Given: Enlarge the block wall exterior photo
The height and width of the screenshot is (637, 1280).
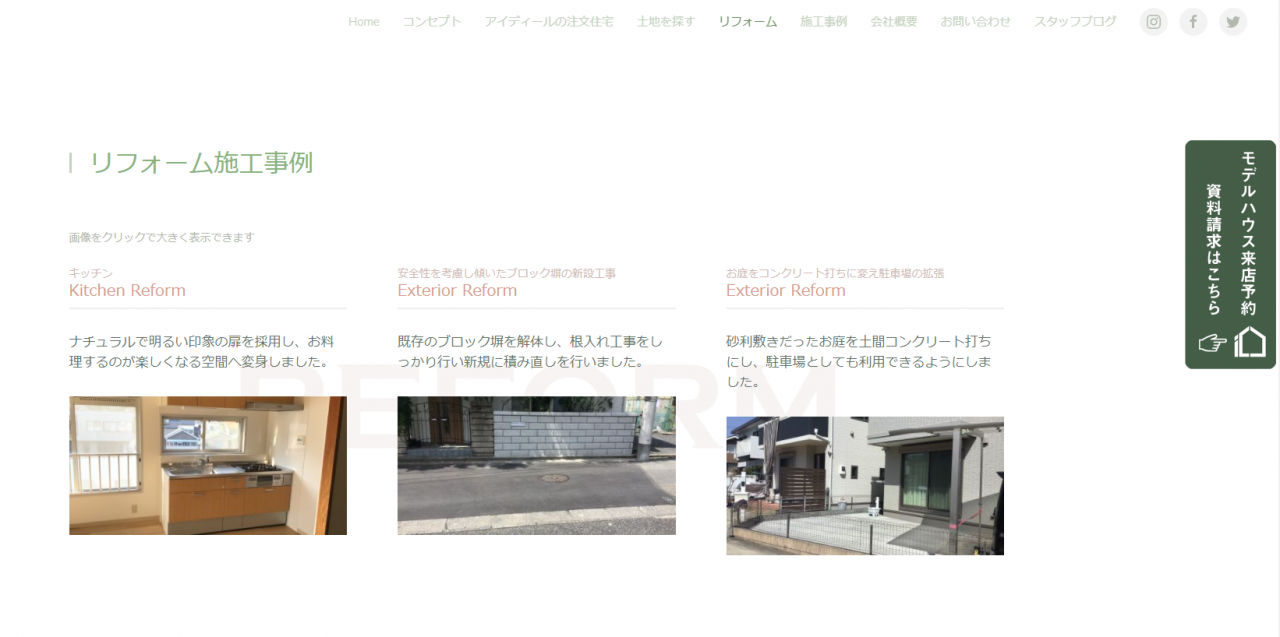Looking at the screenshot, I should point(536,465).
